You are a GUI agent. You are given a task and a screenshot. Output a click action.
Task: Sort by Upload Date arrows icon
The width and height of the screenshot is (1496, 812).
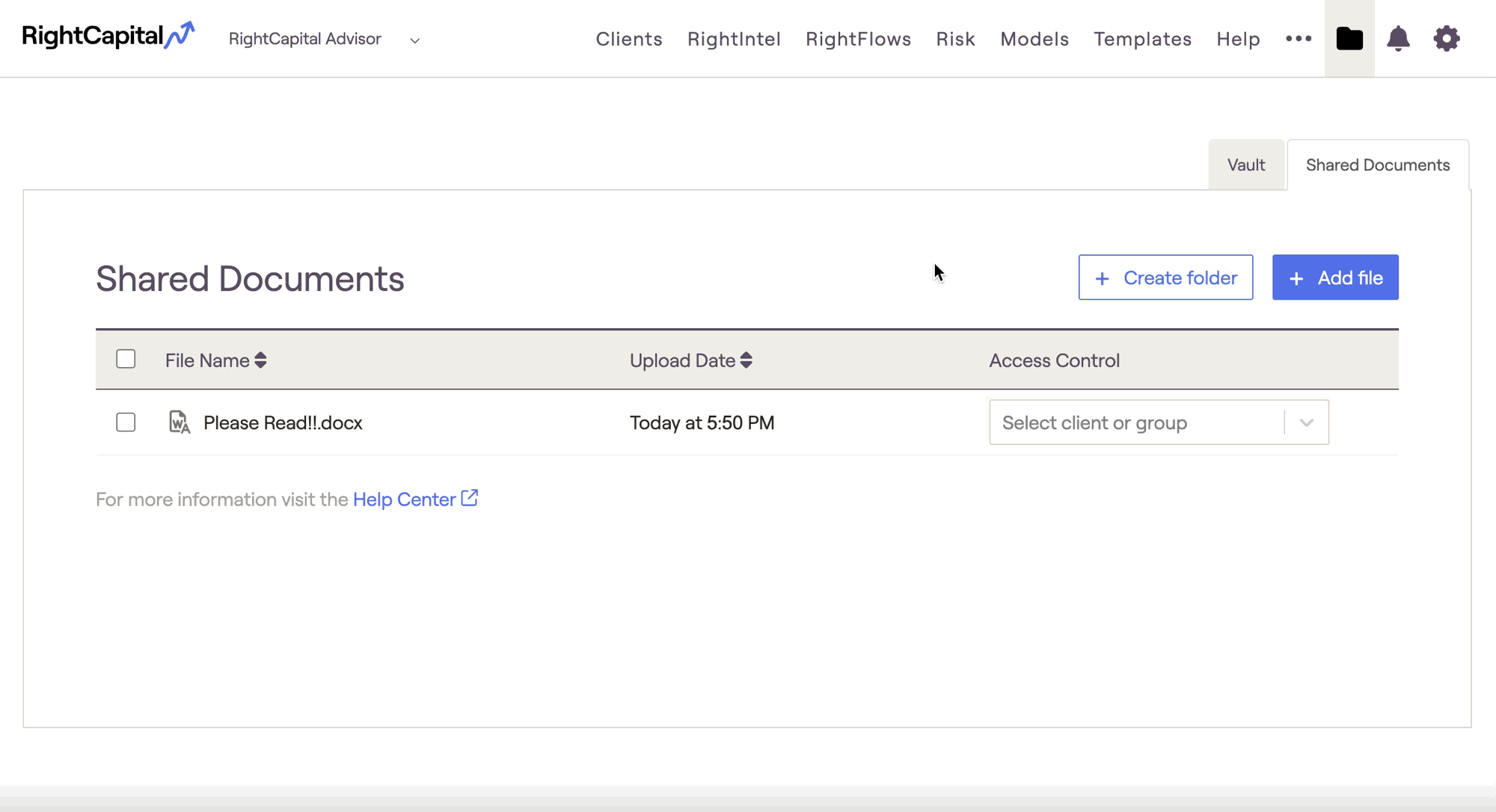pyautogui.click(x=746, y=360)
